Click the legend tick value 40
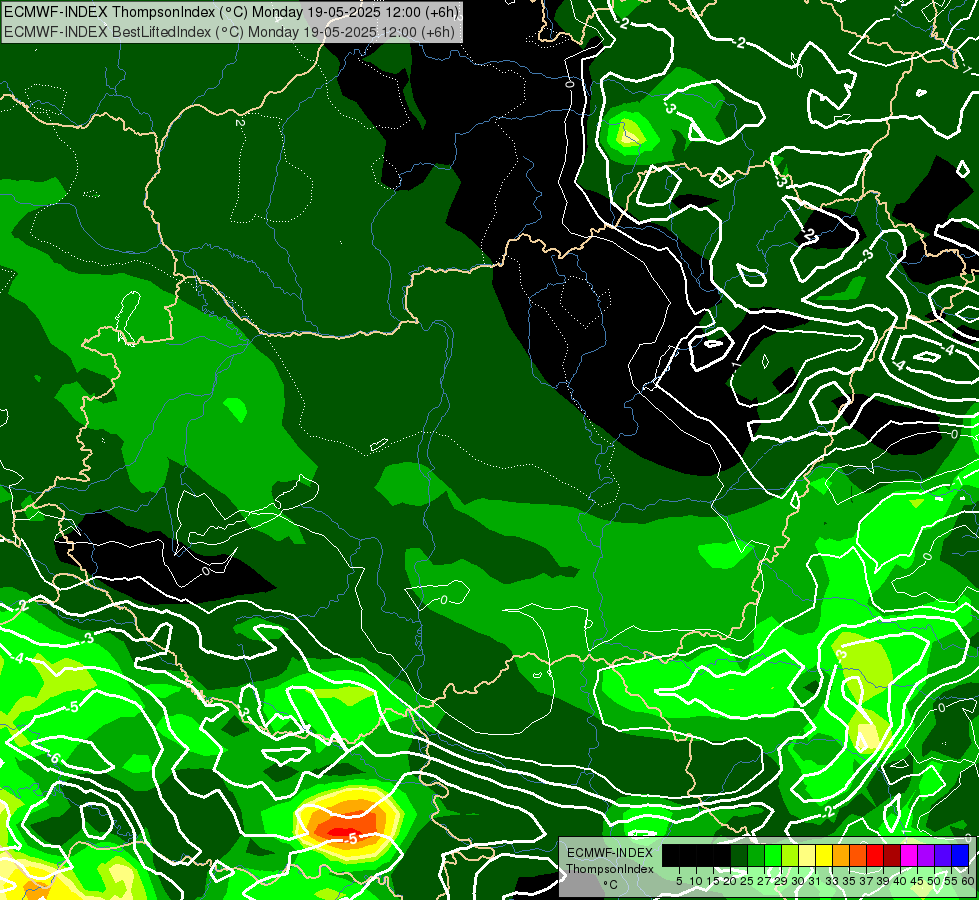 click(x=900, y=881)
